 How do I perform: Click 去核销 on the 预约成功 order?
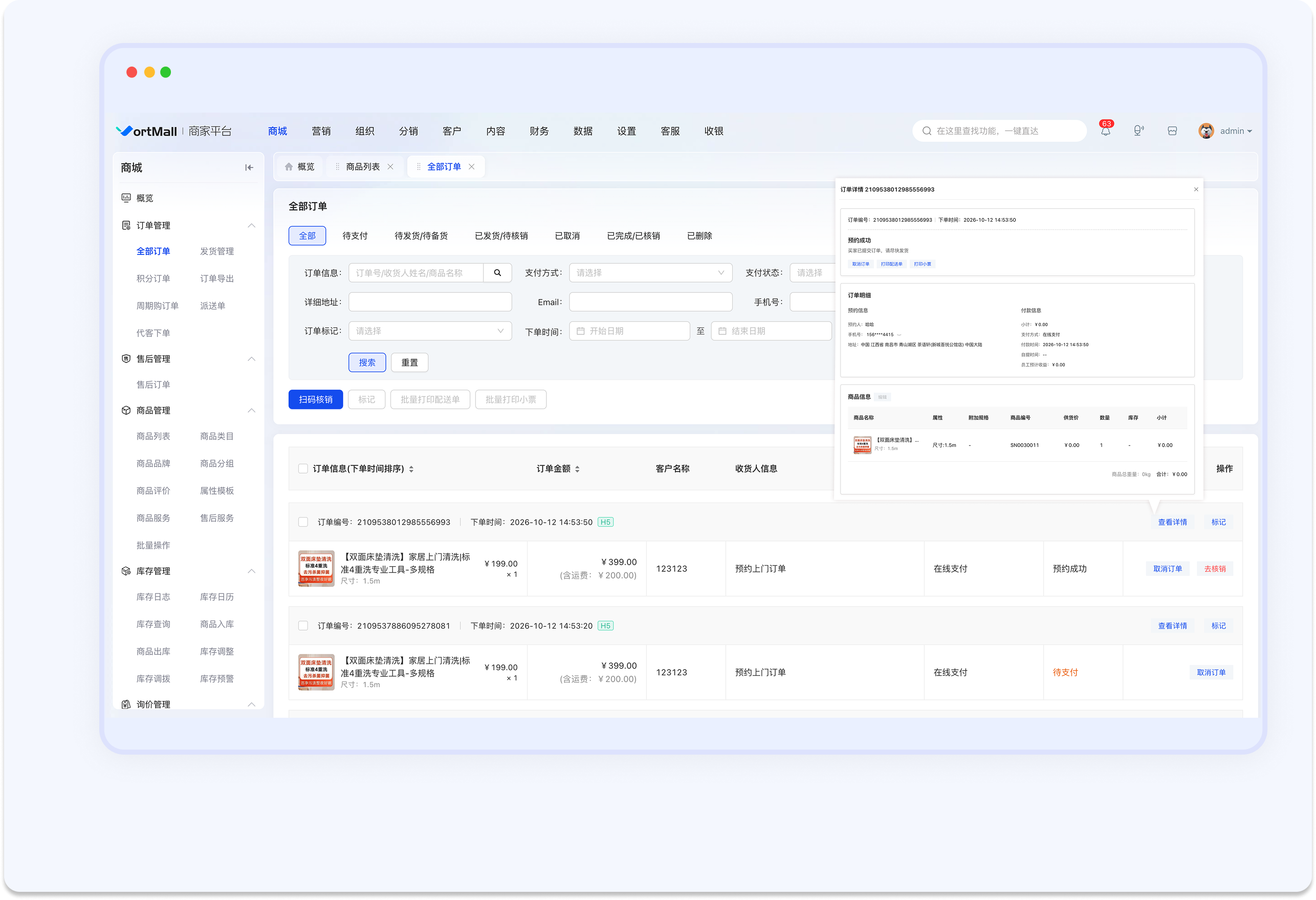tap(1215, 568)
